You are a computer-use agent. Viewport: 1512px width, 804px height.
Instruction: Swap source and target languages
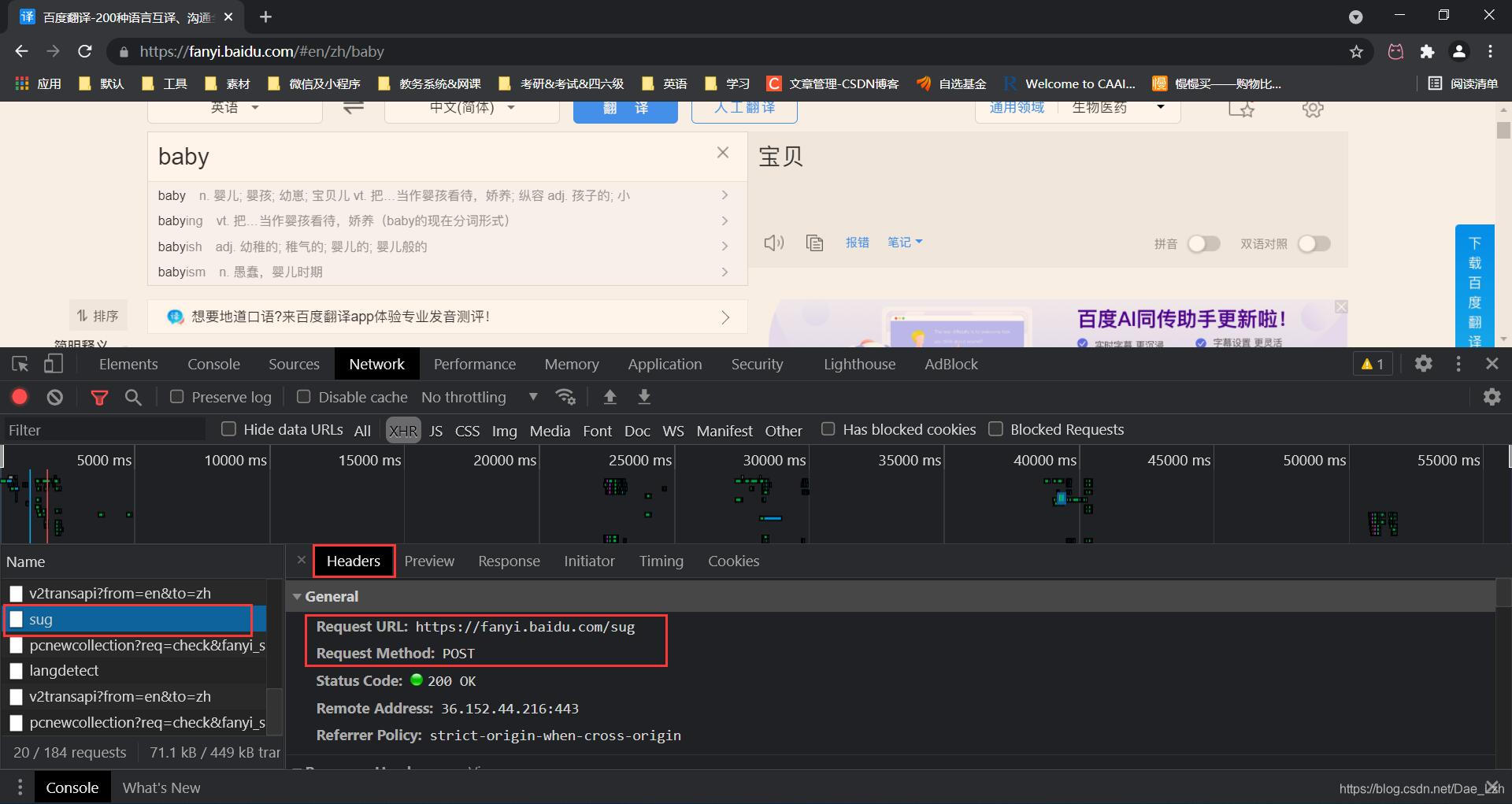pyautogui.click(x=354, y=107)
